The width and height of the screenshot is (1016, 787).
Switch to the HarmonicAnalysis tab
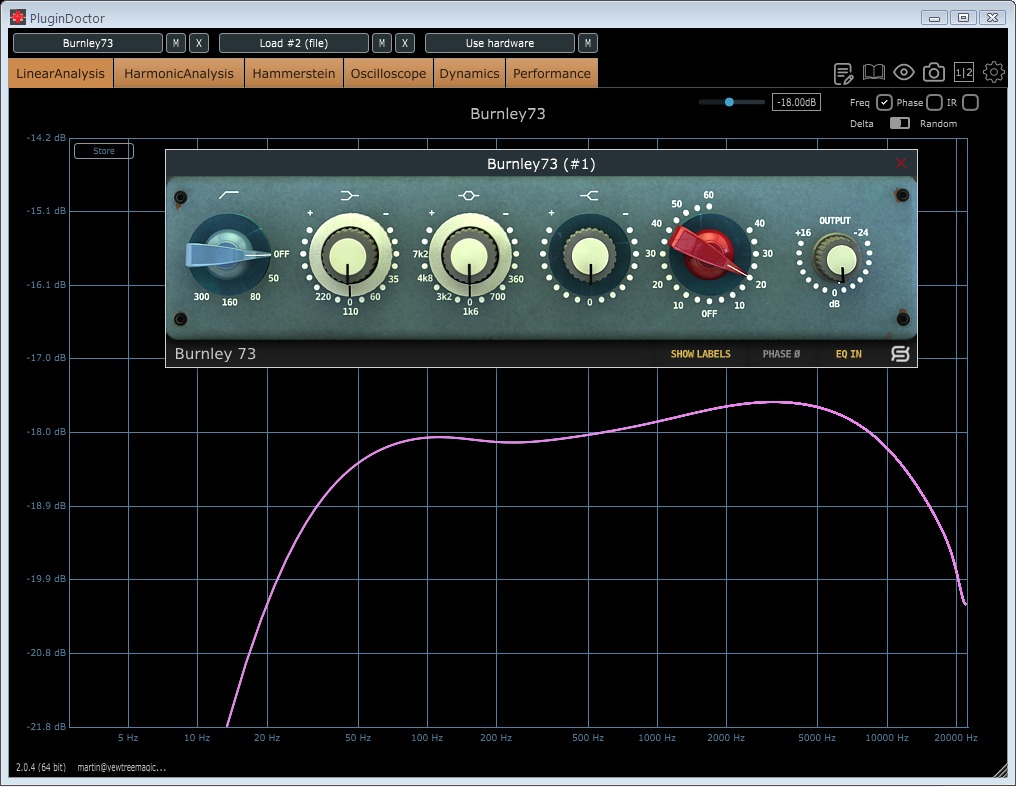point(179,74)
